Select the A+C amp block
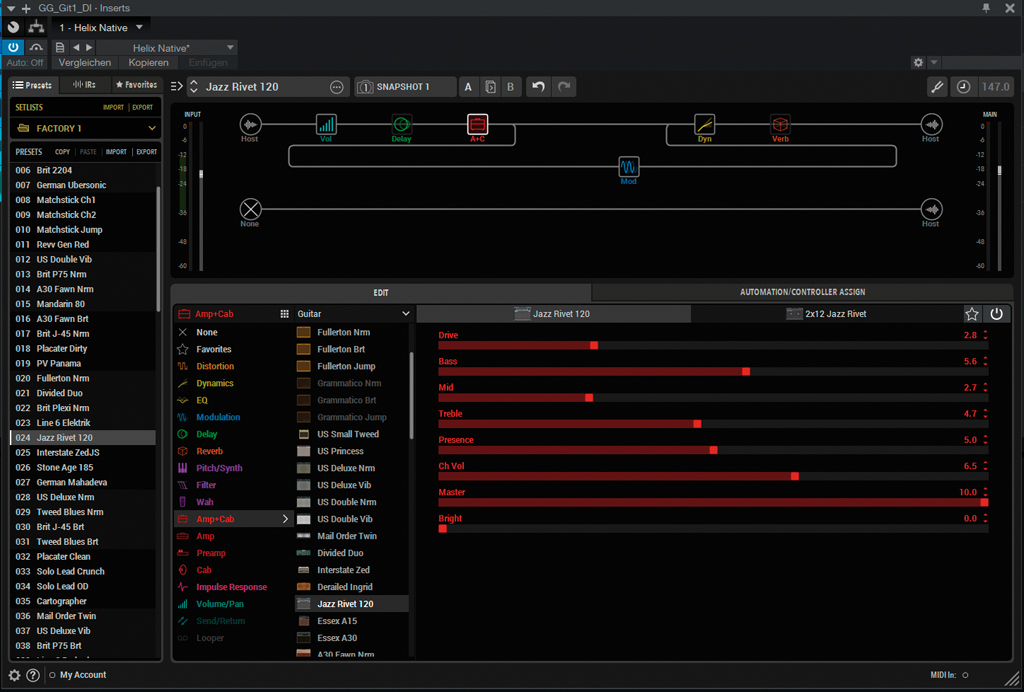This screenshot has width=1024, height=692. pyautogui.click(x=477, y=124)
